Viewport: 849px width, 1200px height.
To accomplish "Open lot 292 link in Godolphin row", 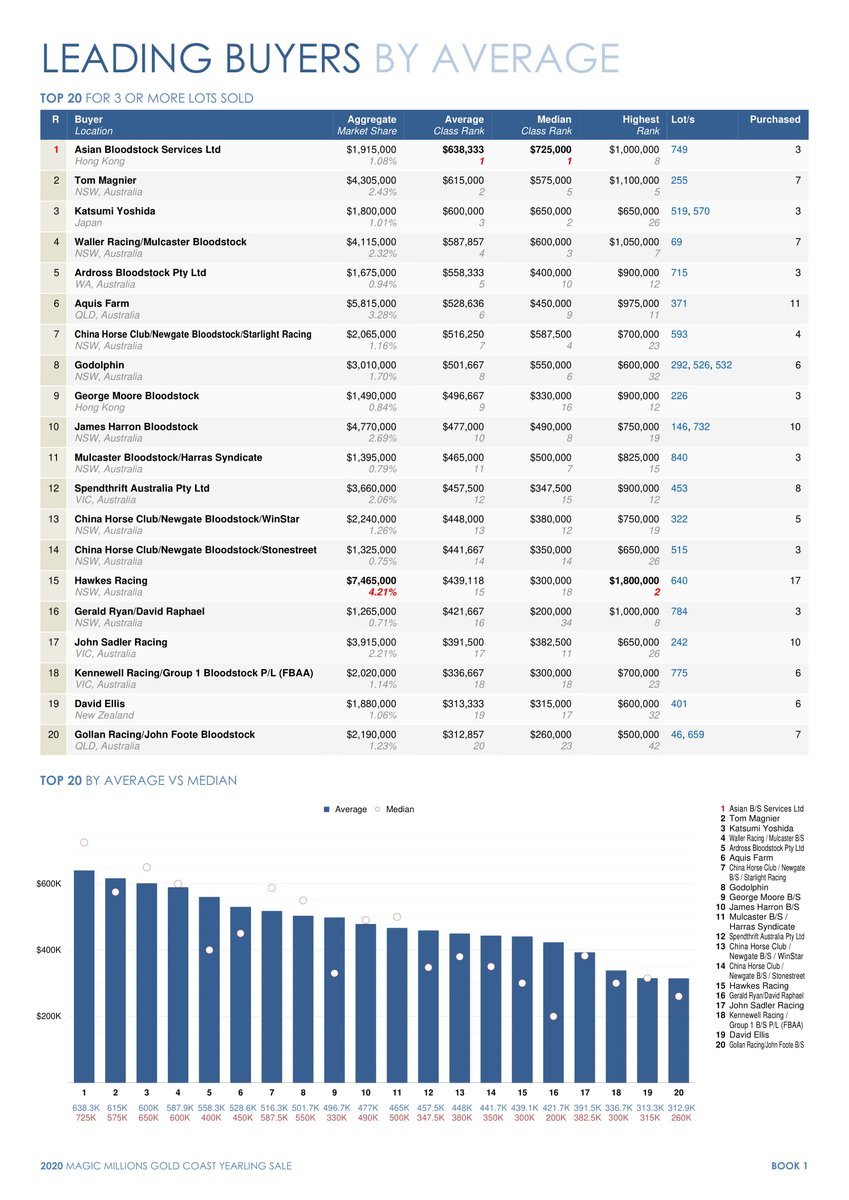I will click(x=679, y=365).
